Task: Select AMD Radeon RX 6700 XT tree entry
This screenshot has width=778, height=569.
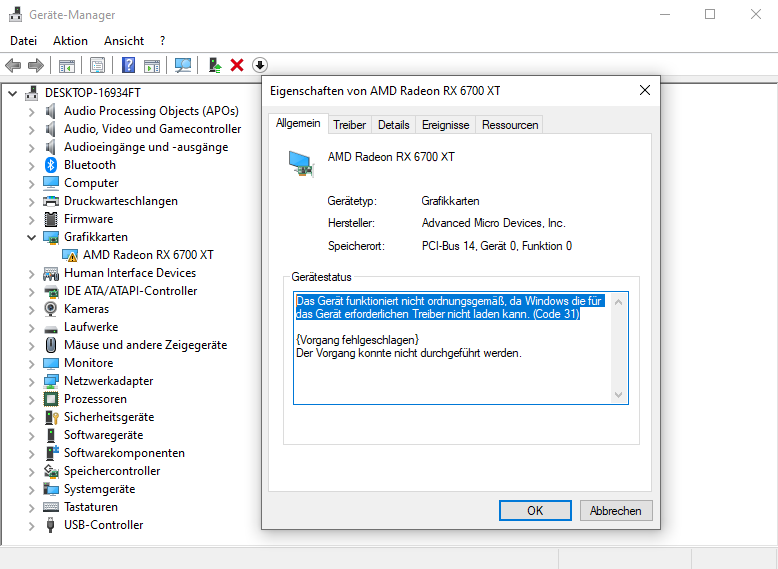Action: click(x=148, y=255)
